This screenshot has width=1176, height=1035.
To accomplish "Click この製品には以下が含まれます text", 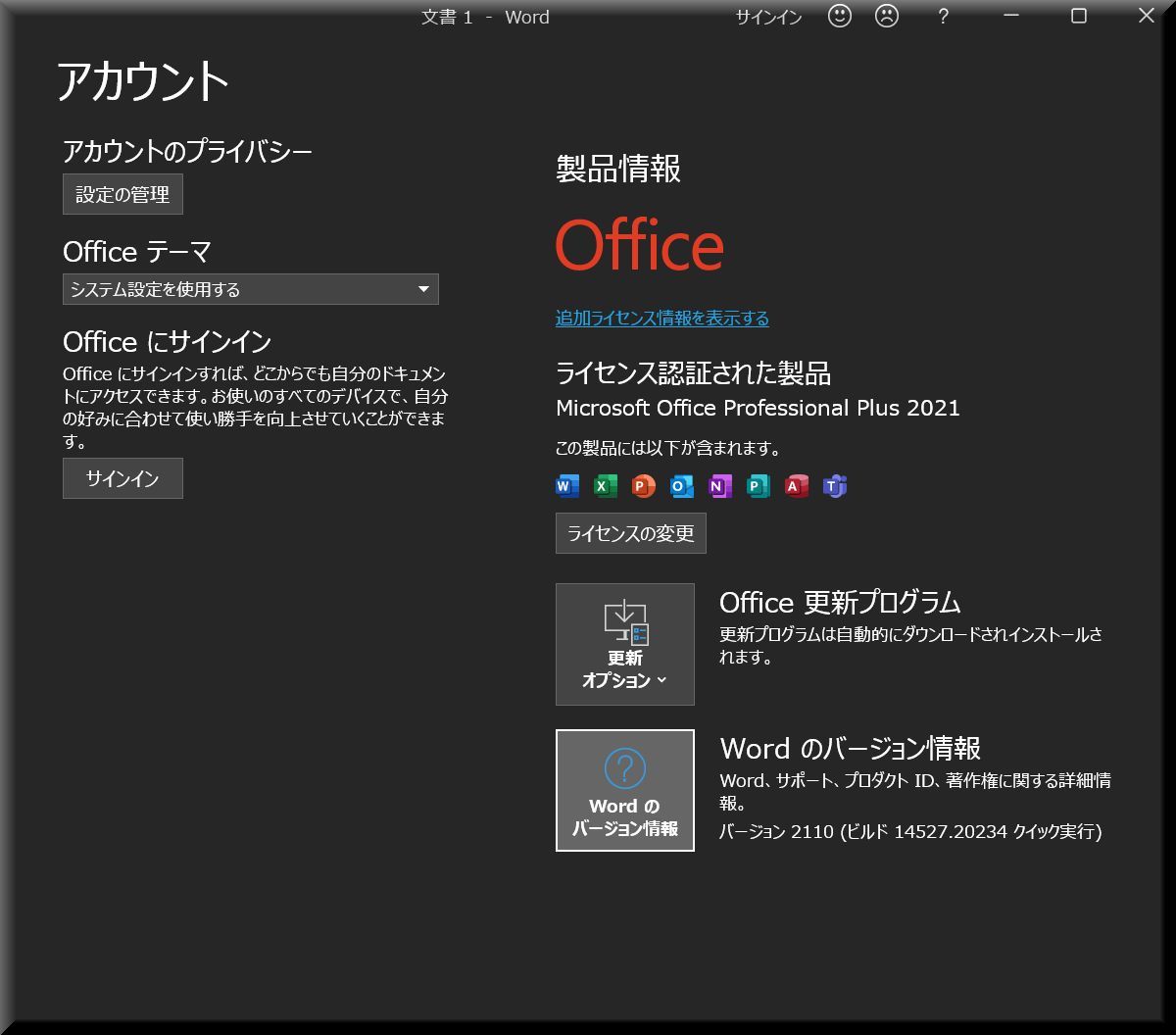I will [668, 448].
